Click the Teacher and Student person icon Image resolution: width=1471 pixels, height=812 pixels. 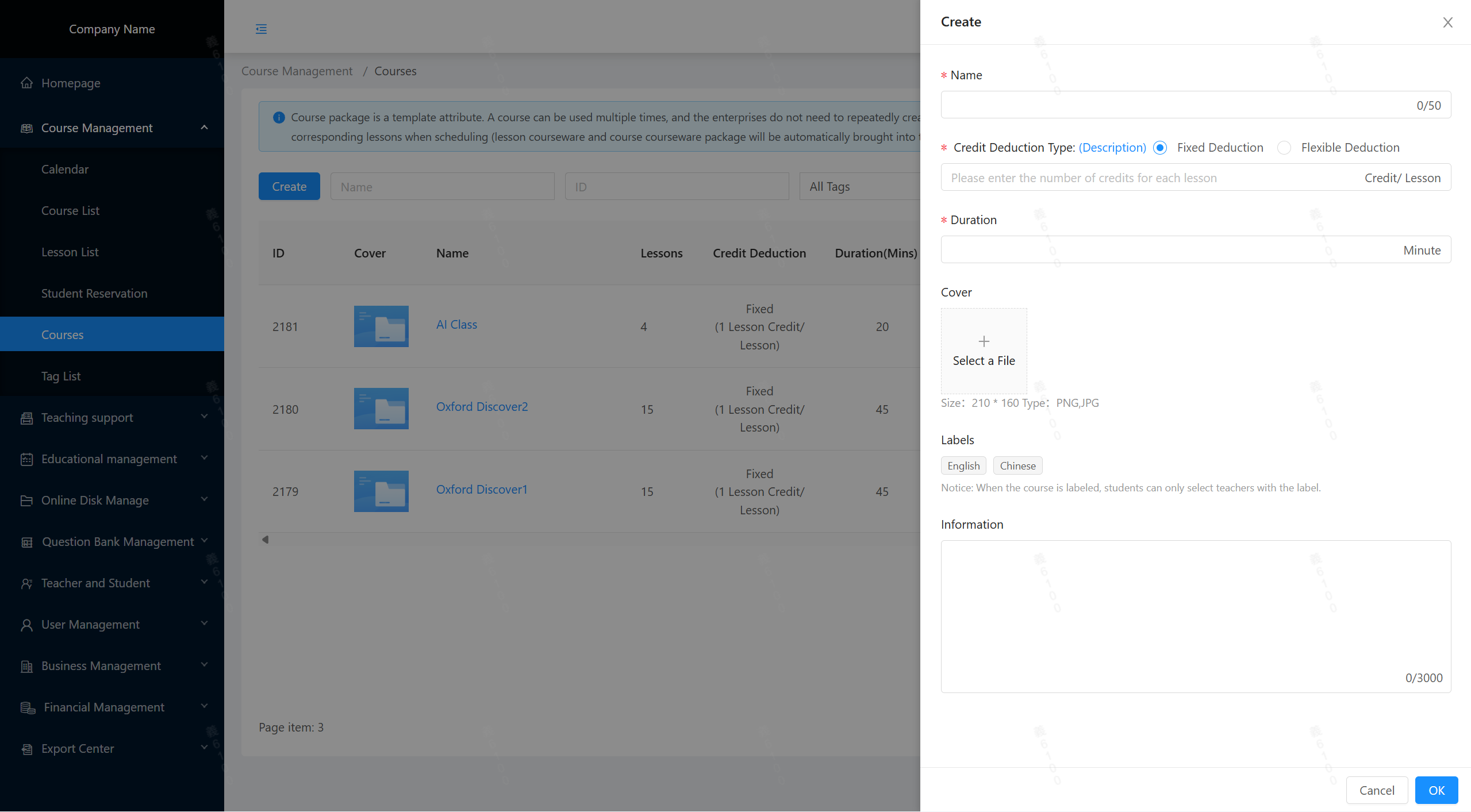pyautogui.click(x=26, y=583)
